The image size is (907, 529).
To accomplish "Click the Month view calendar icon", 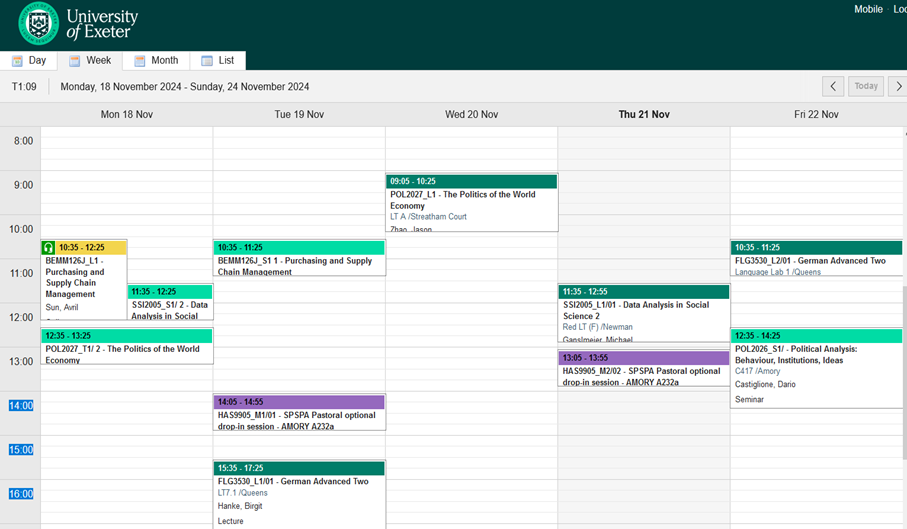I will tap(140, 61).
